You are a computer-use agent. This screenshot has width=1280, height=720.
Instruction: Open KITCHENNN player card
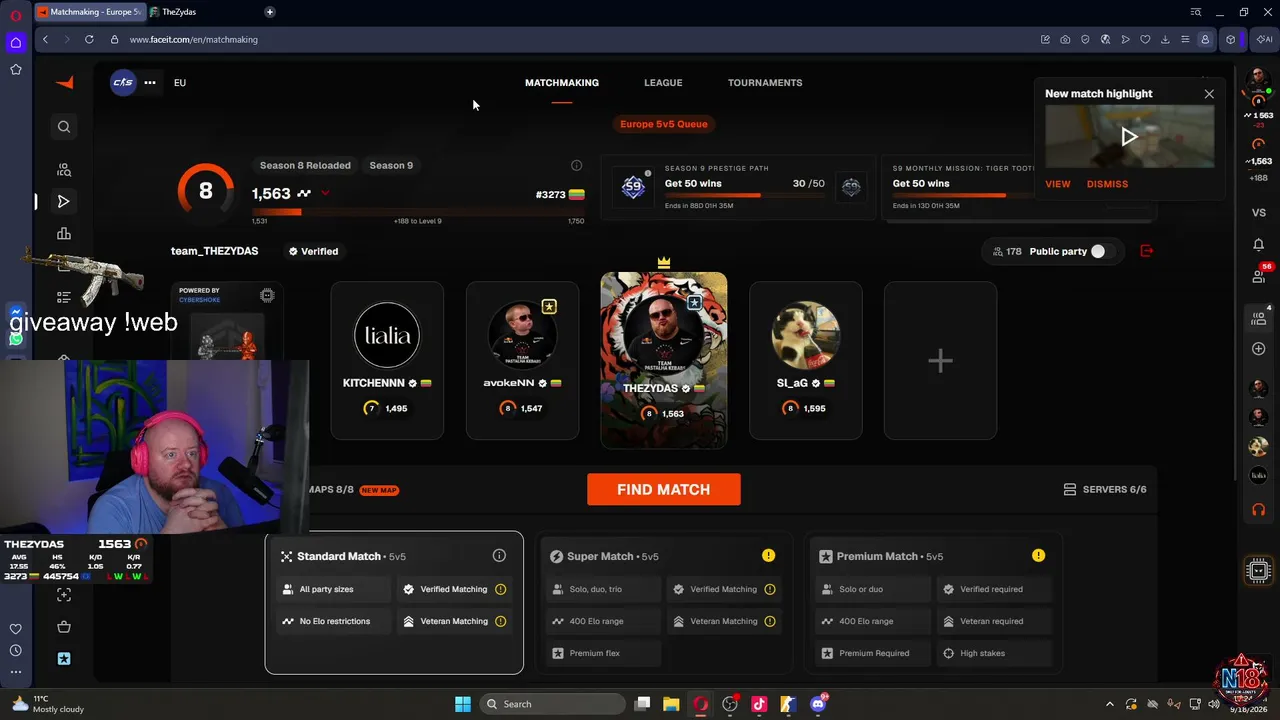point(387,361)
